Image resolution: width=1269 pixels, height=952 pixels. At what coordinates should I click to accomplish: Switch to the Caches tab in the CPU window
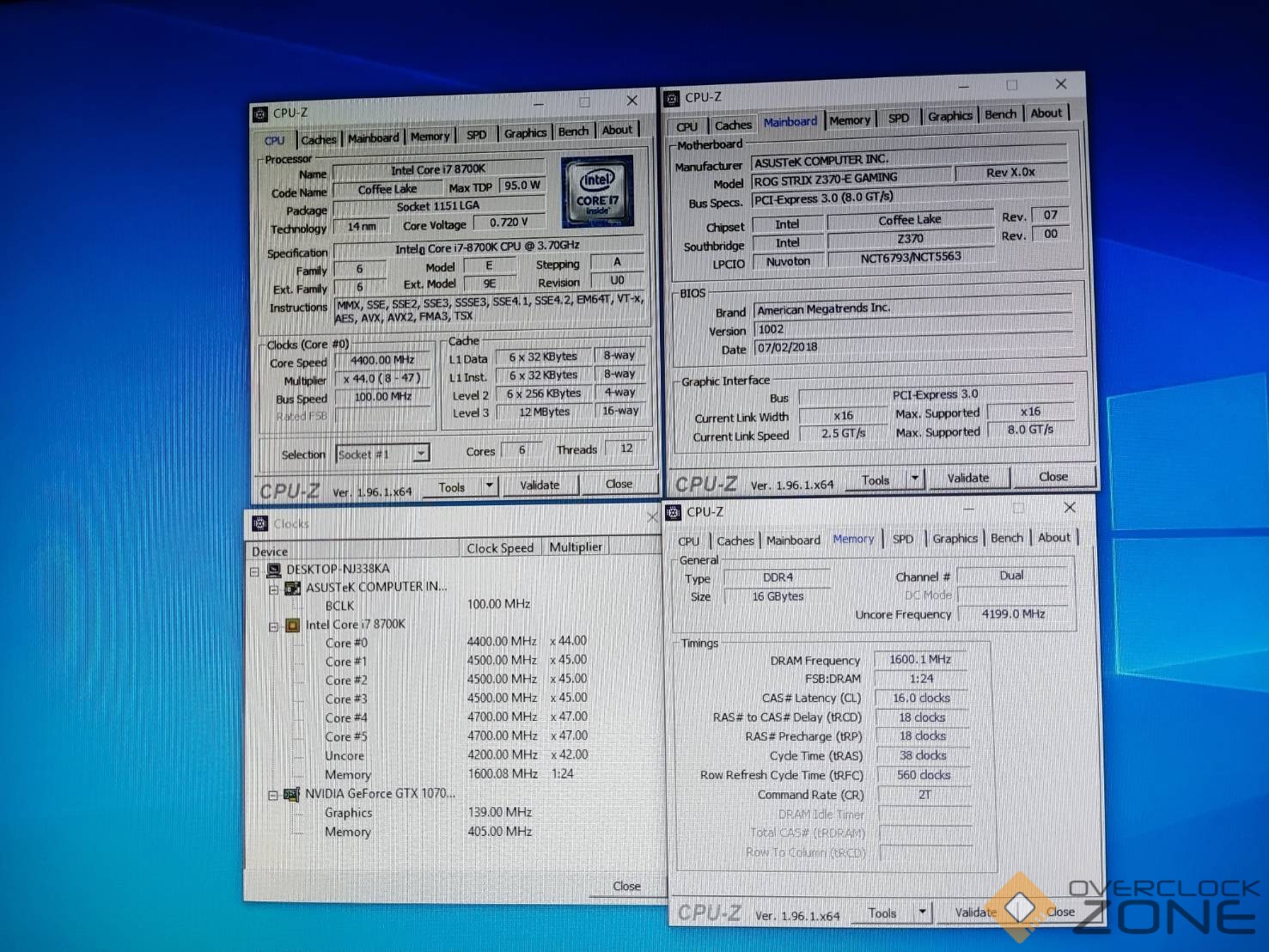tap(318, 139)
